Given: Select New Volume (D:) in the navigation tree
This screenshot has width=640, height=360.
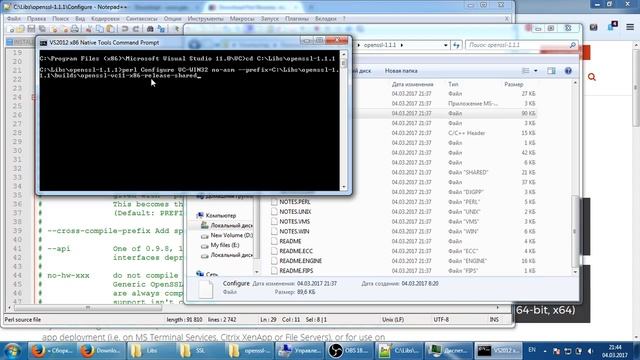Looking at the screenshot, I should pos(231,236).
